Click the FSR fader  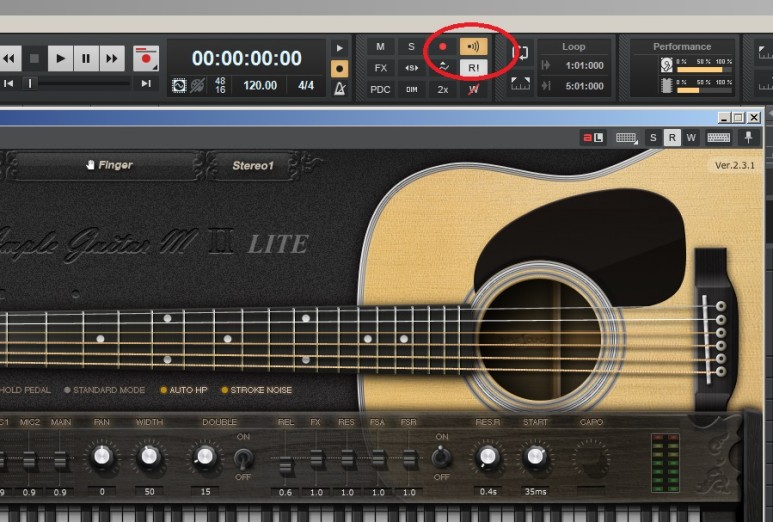409,458
